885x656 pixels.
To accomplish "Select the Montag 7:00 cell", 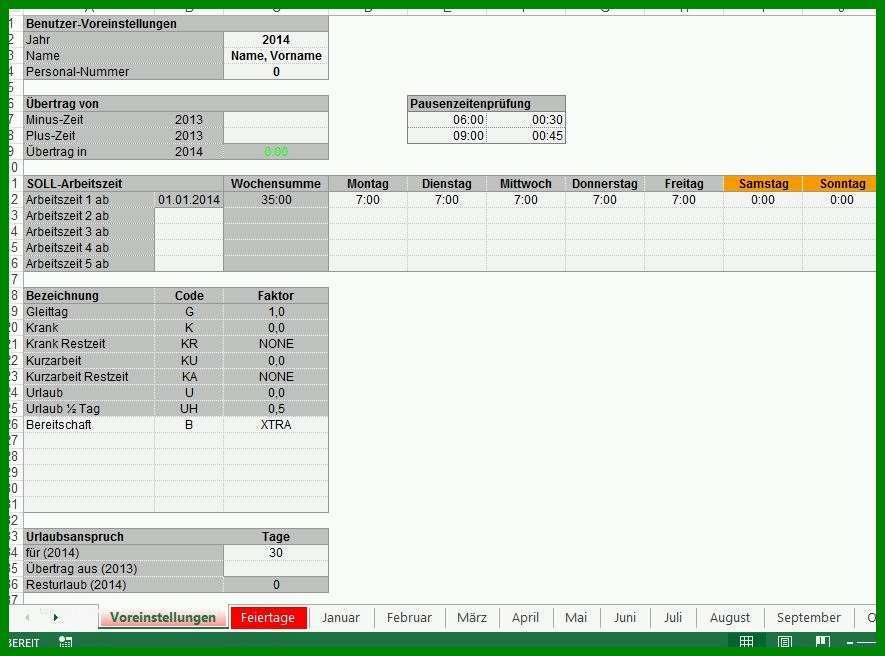I will (368, 200).
